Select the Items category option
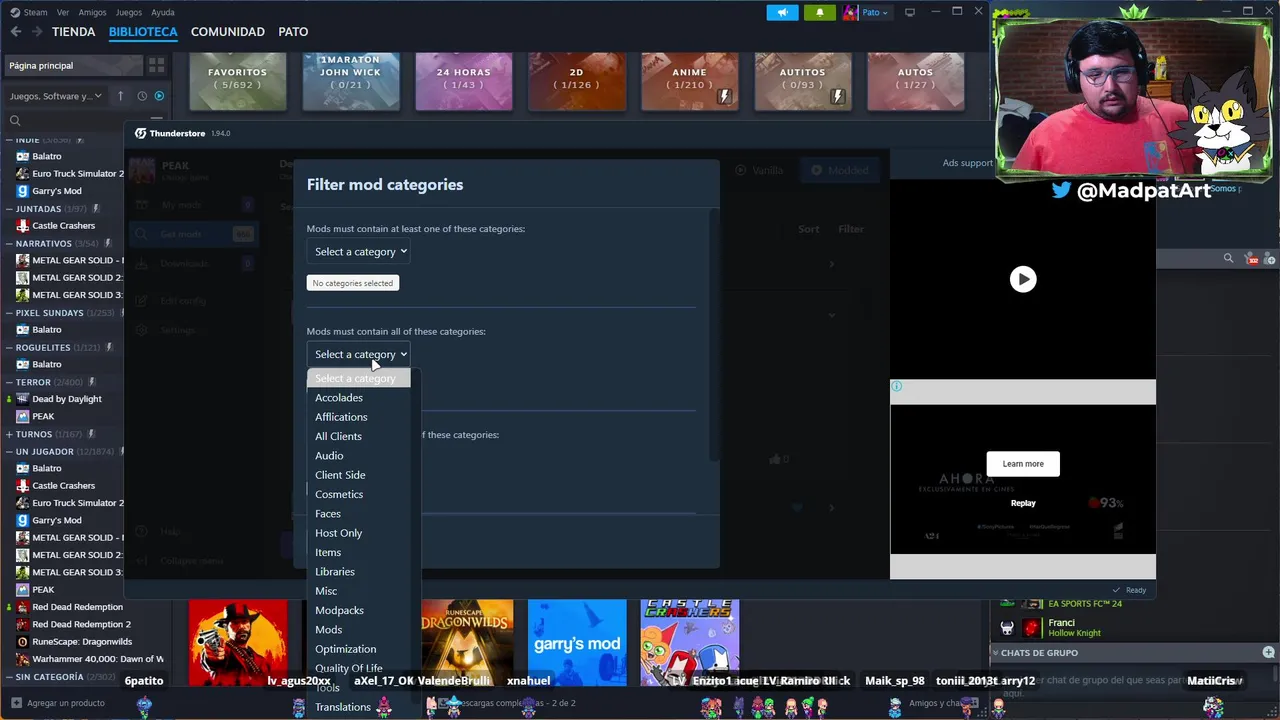1280x720 pixels. [328, 552]
